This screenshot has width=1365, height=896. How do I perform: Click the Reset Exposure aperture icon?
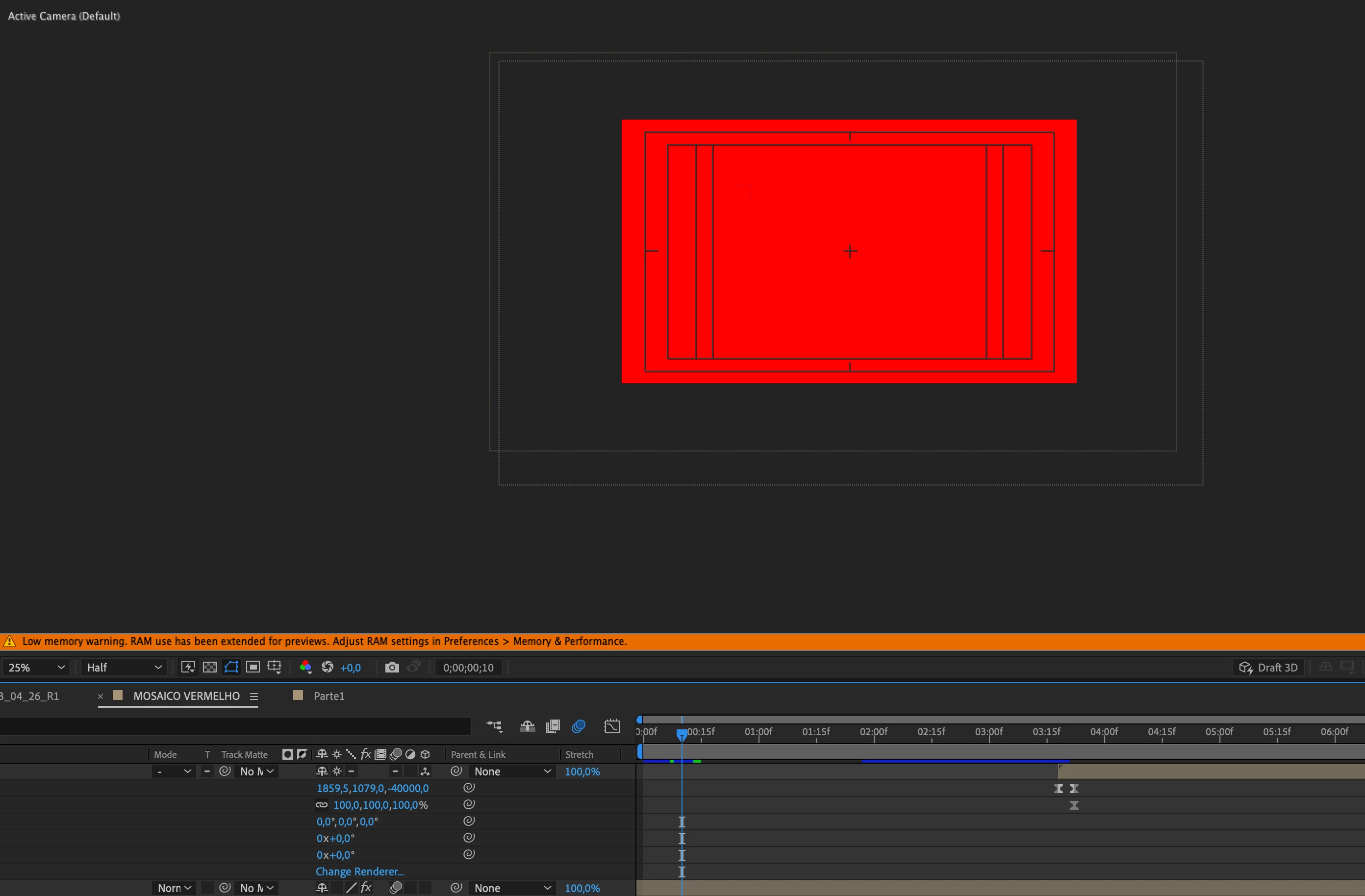(x=328, y=667)
